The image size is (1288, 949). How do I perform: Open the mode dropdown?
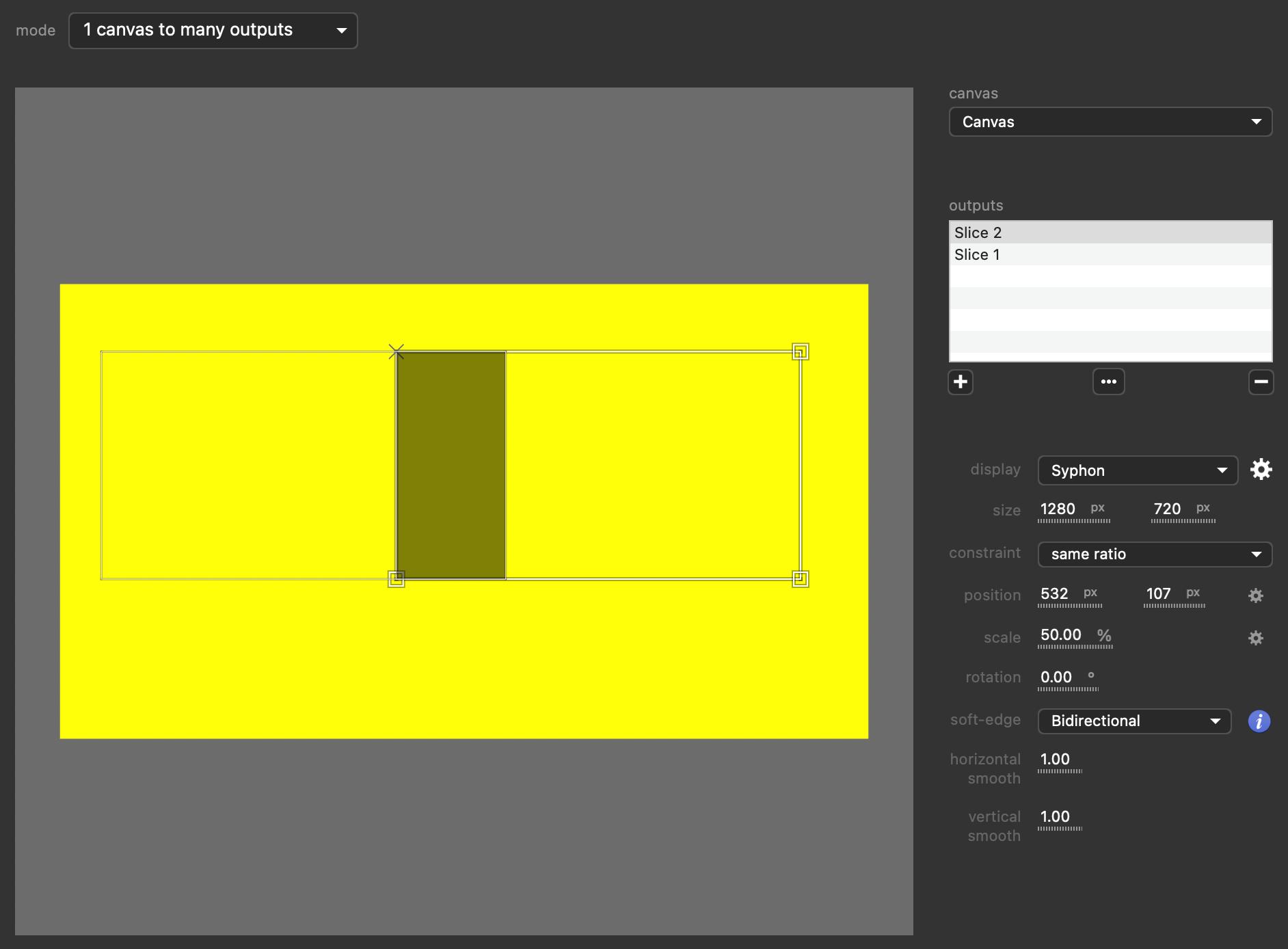point(213,31)
